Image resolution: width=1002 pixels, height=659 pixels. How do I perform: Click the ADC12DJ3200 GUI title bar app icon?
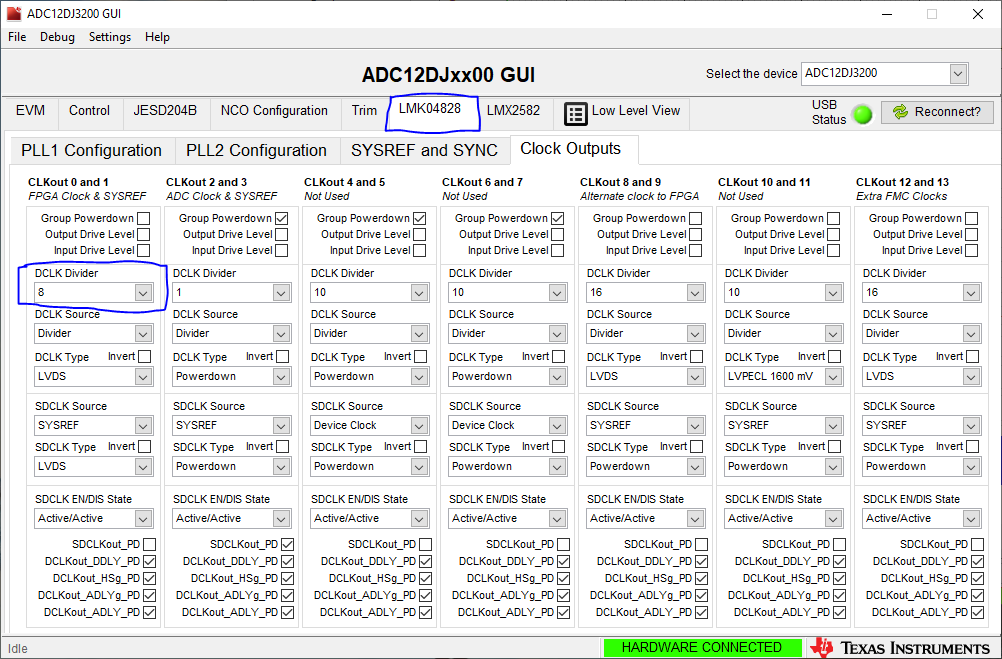pos(13,13)
